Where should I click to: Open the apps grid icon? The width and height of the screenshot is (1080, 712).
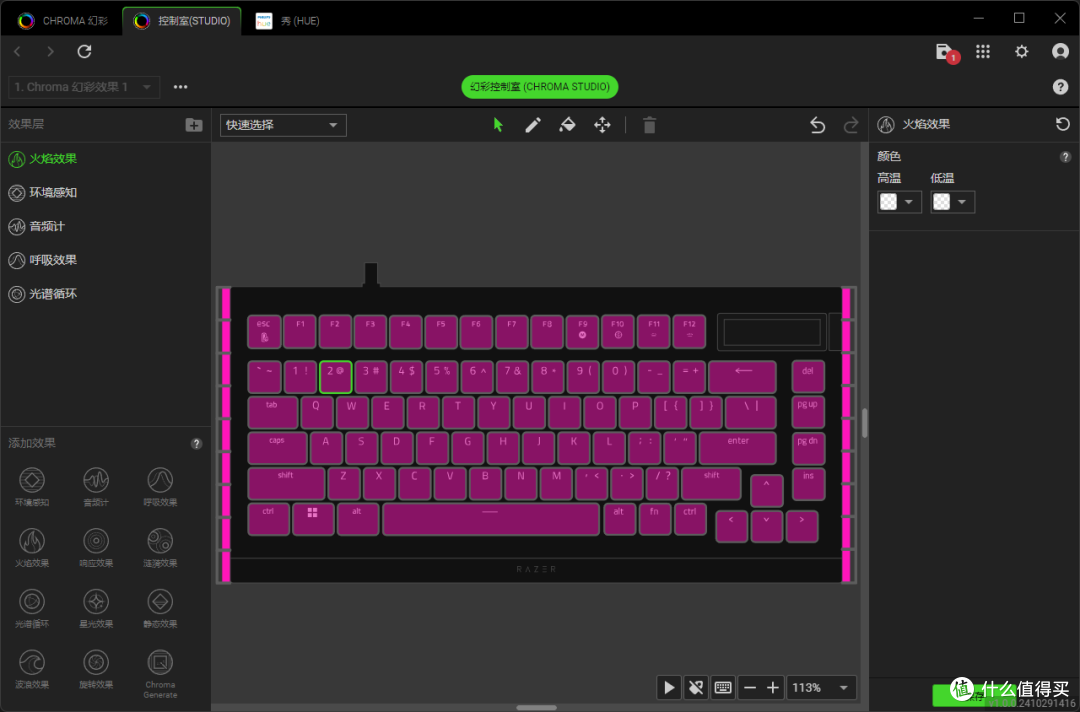click(x=983, y=52)
